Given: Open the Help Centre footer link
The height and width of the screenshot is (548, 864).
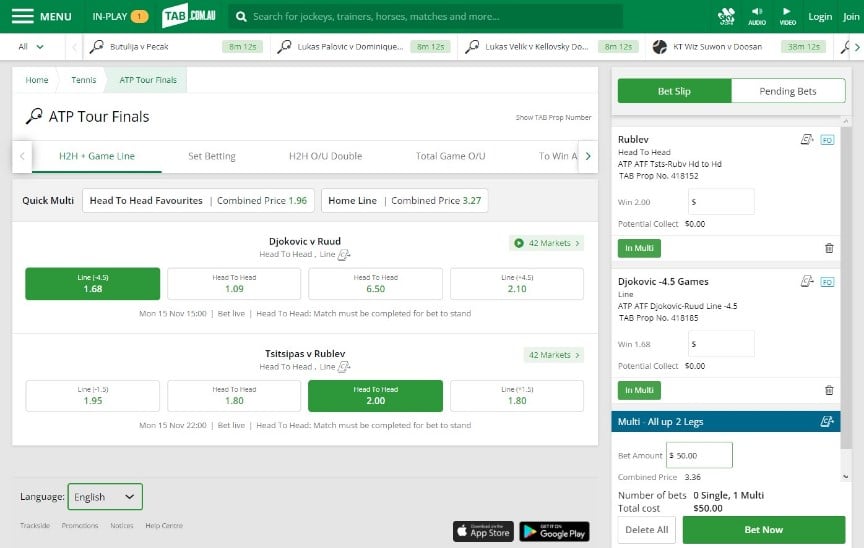Looking at the screenshot, I should [164, 526].
